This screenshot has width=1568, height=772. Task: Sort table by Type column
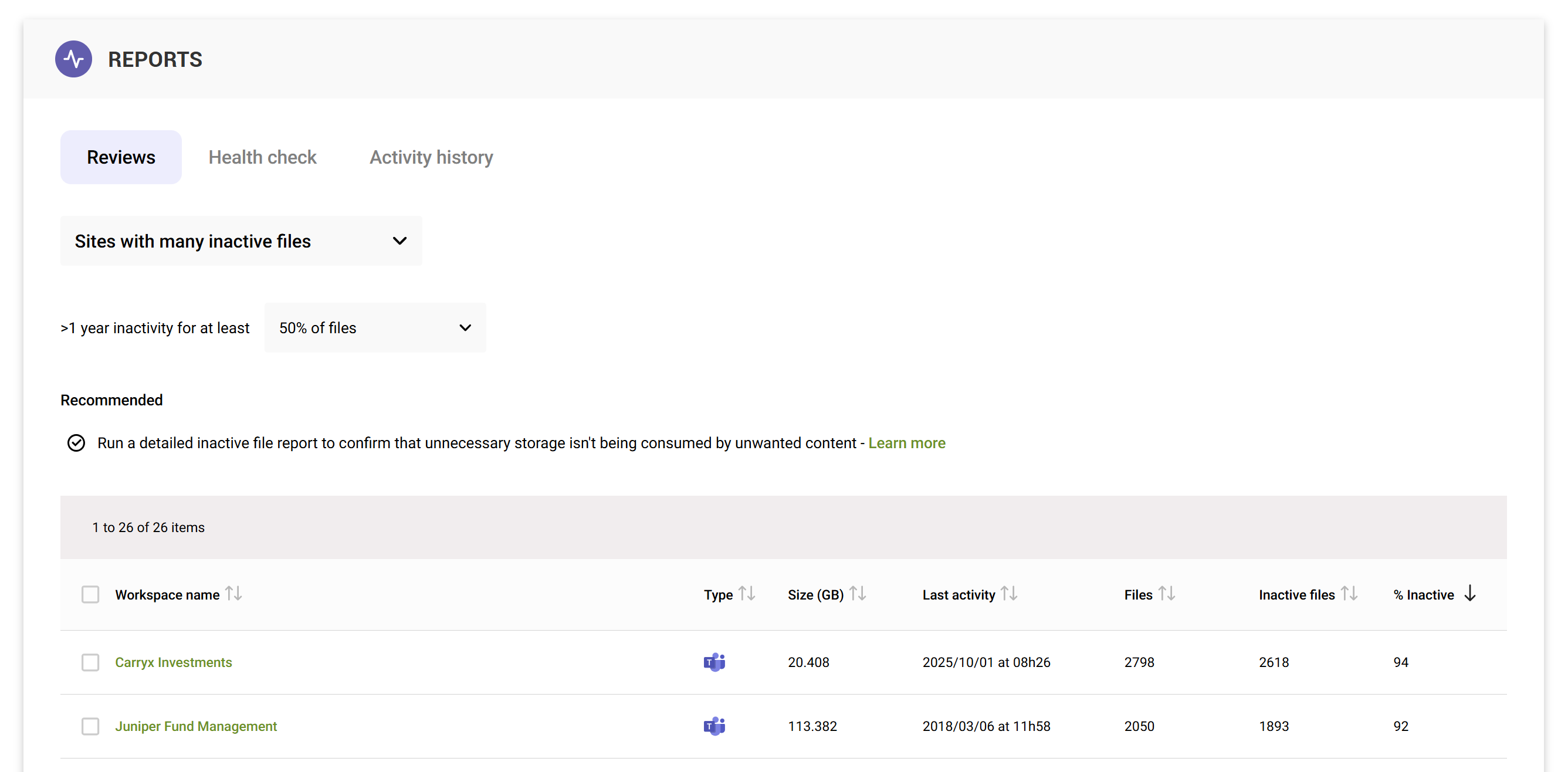point(747,594)
